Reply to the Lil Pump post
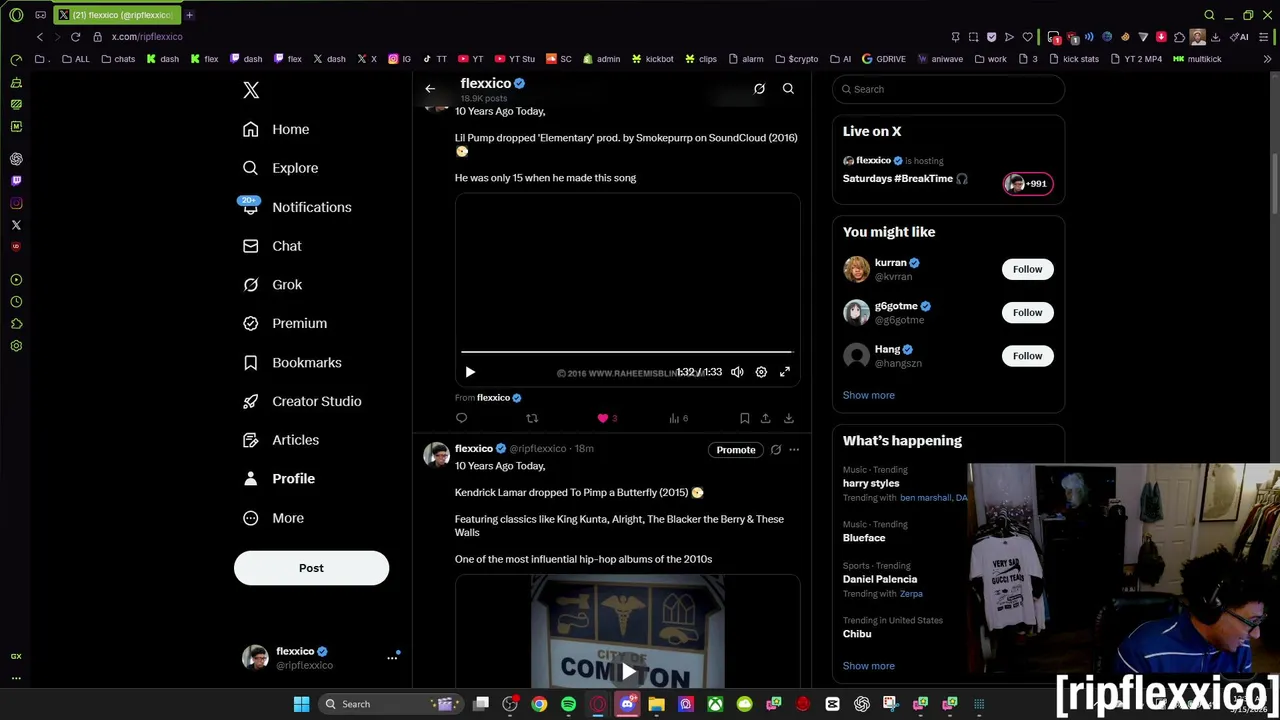 click(461, 418)
